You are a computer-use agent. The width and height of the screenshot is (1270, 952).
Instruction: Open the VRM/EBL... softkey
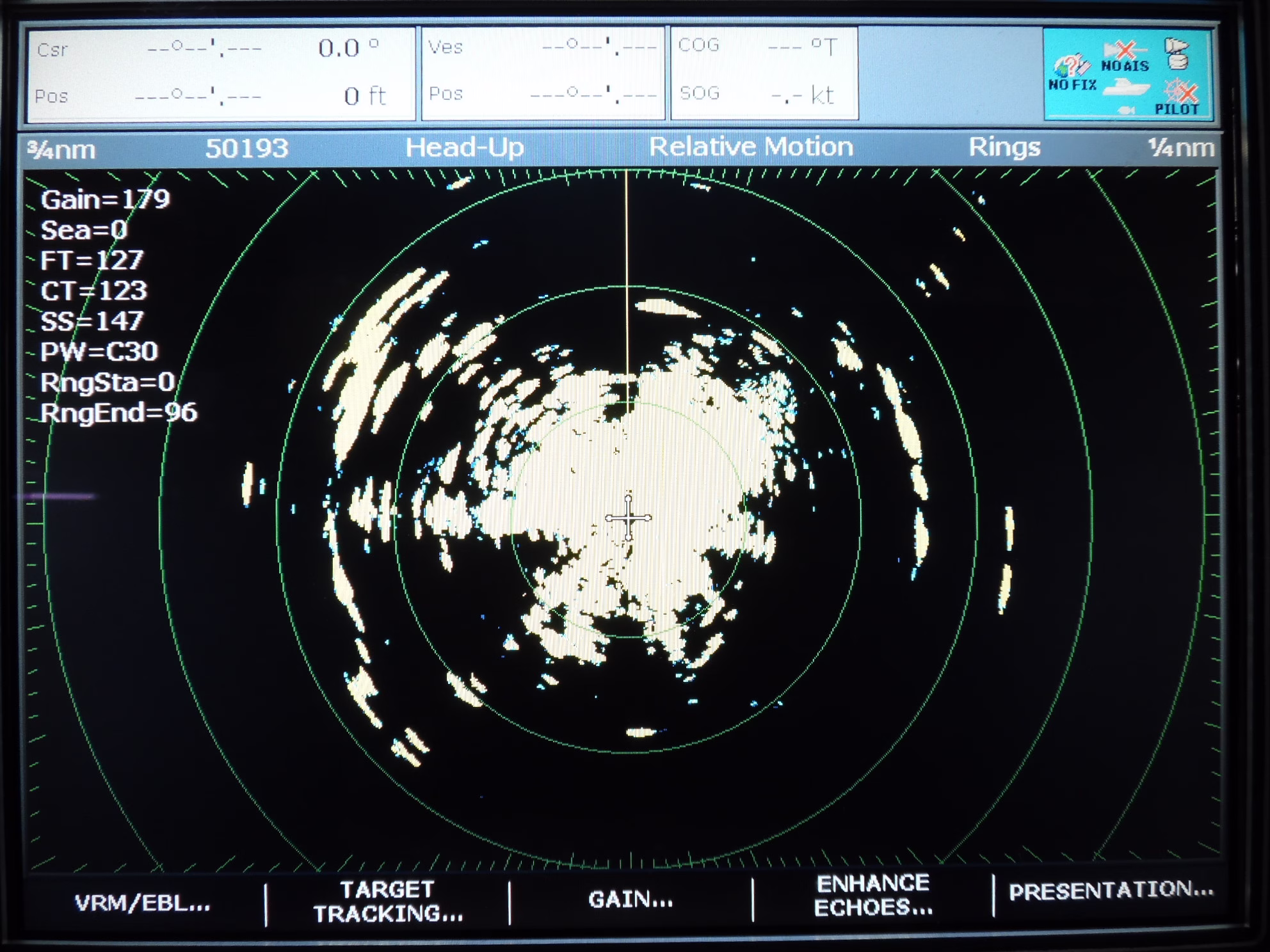pyautogui.click(x=142, y=903)
